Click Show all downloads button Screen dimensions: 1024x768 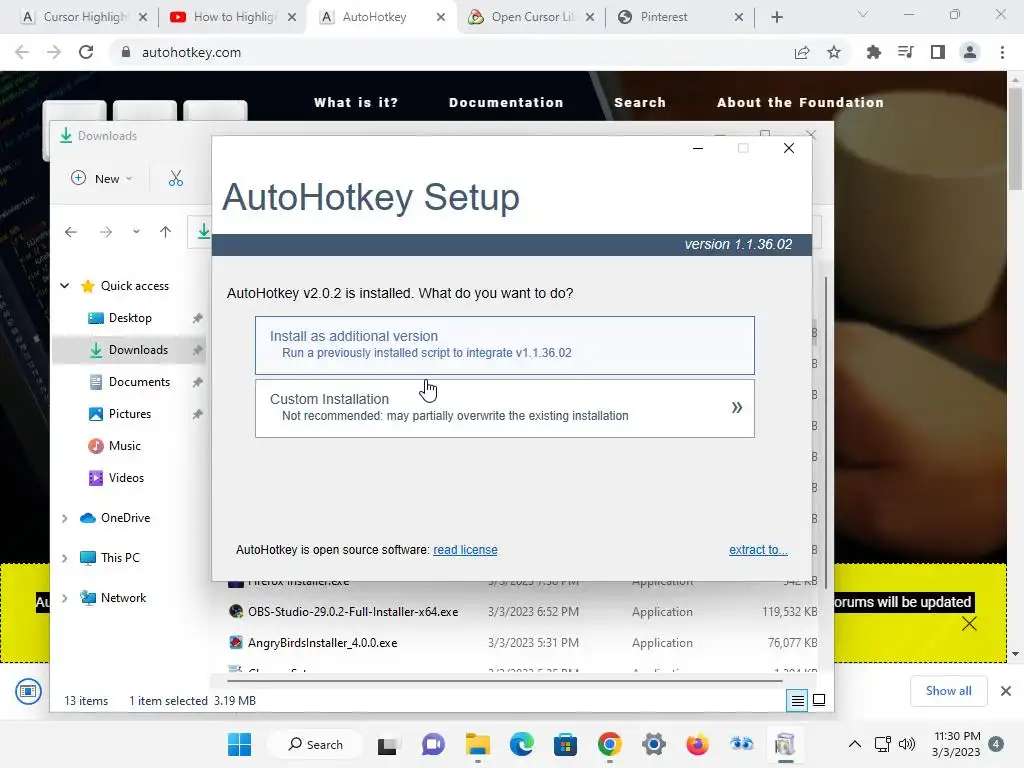[948, 691]
